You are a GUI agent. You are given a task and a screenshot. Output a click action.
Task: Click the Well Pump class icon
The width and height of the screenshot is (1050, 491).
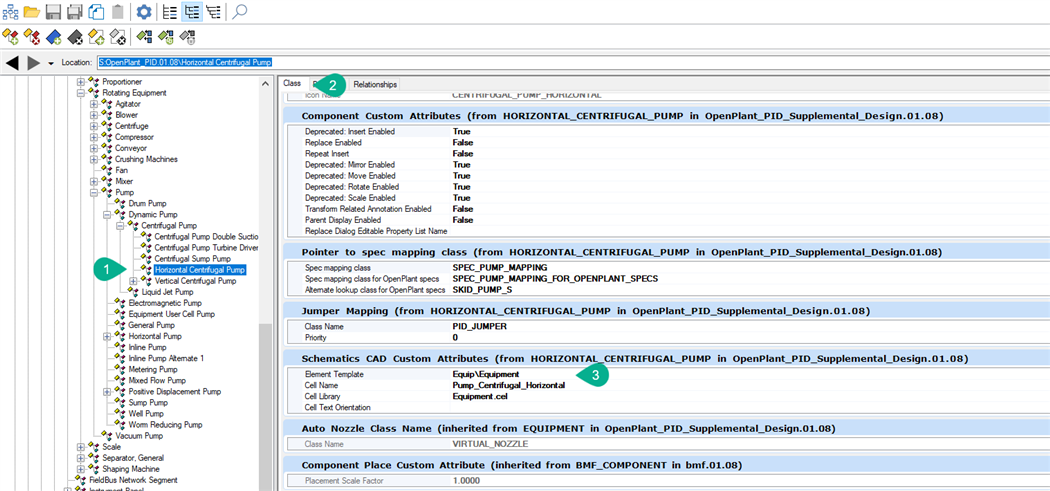pos(119,413)
